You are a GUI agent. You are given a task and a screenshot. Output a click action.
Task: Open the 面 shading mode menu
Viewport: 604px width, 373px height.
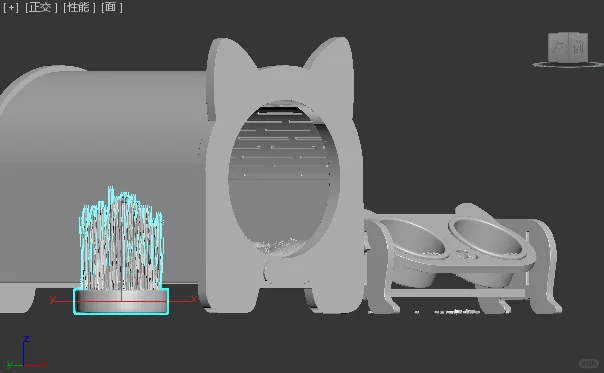(x=112, y=7)
